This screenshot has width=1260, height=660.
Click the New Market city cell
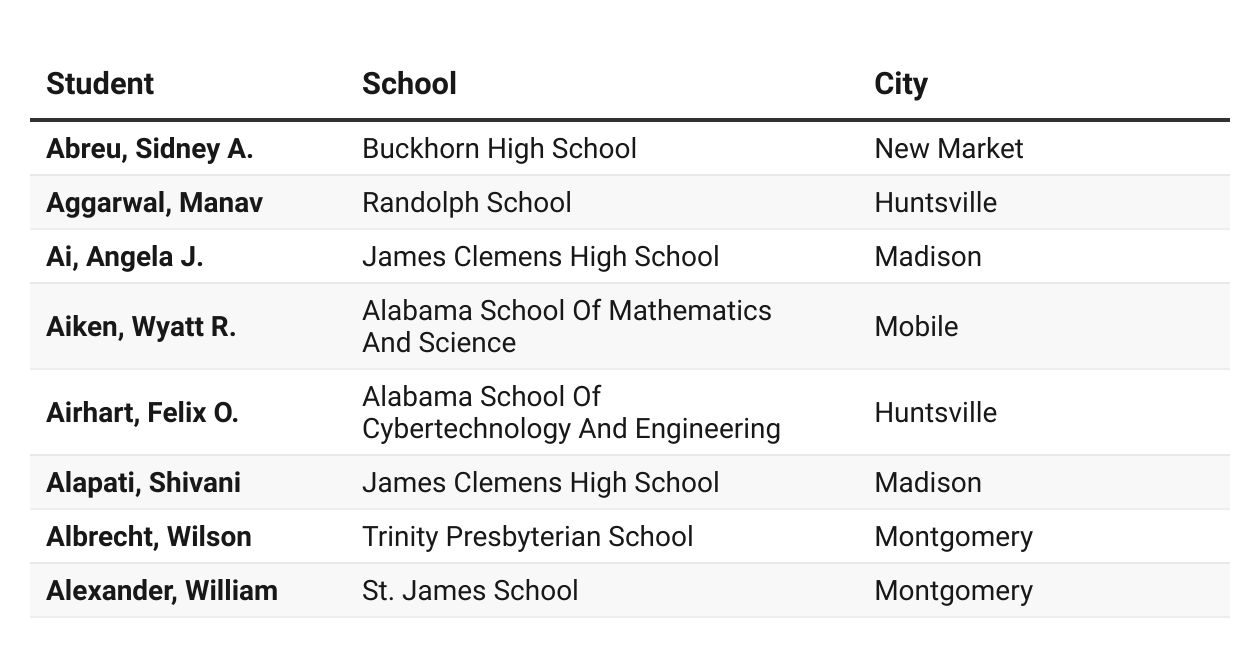tap(949, 149)
